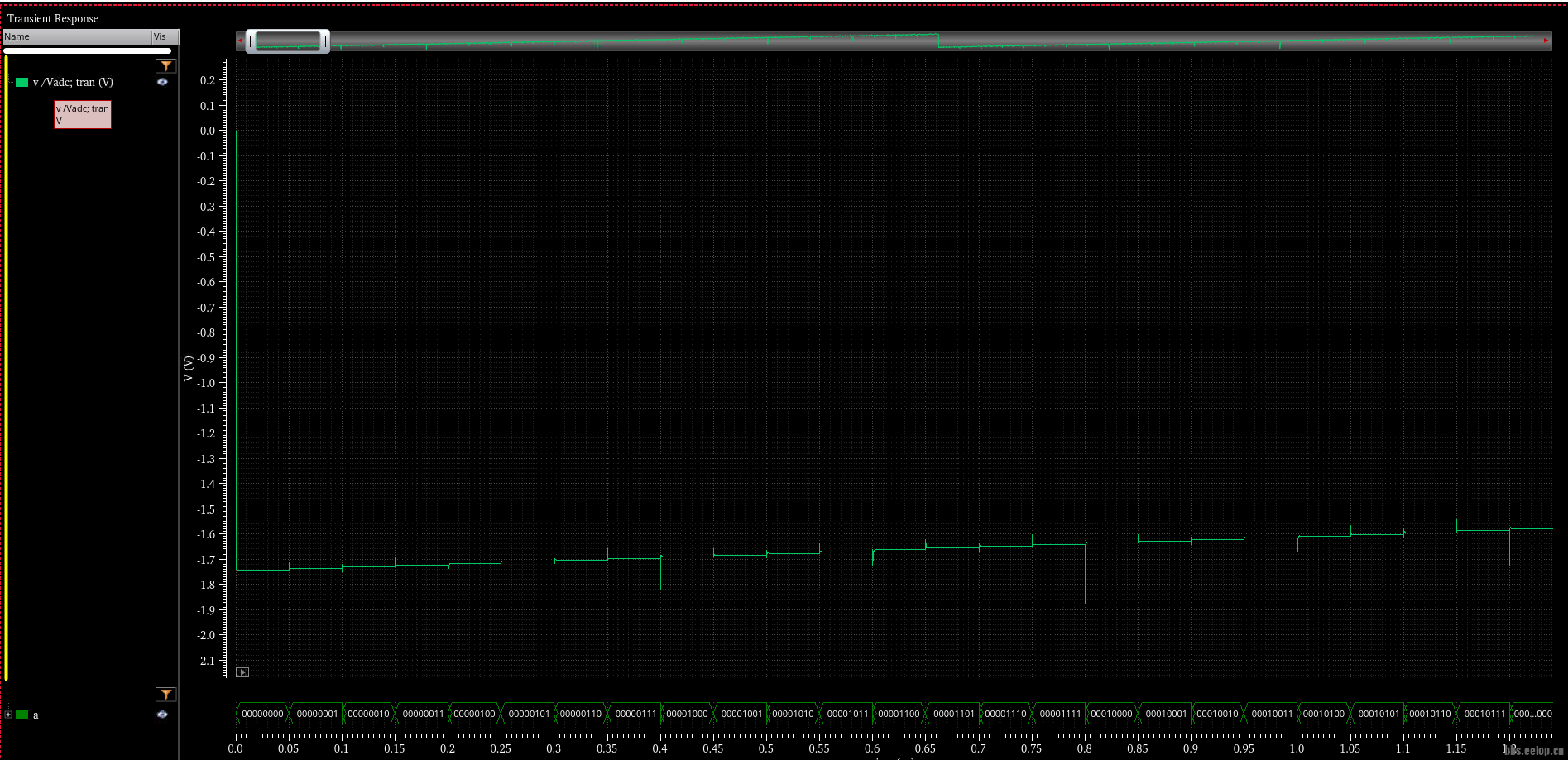Click the red left arrow on zoom strip
The width and height of the screenshot is (1568, 760).
click(240, 41)
